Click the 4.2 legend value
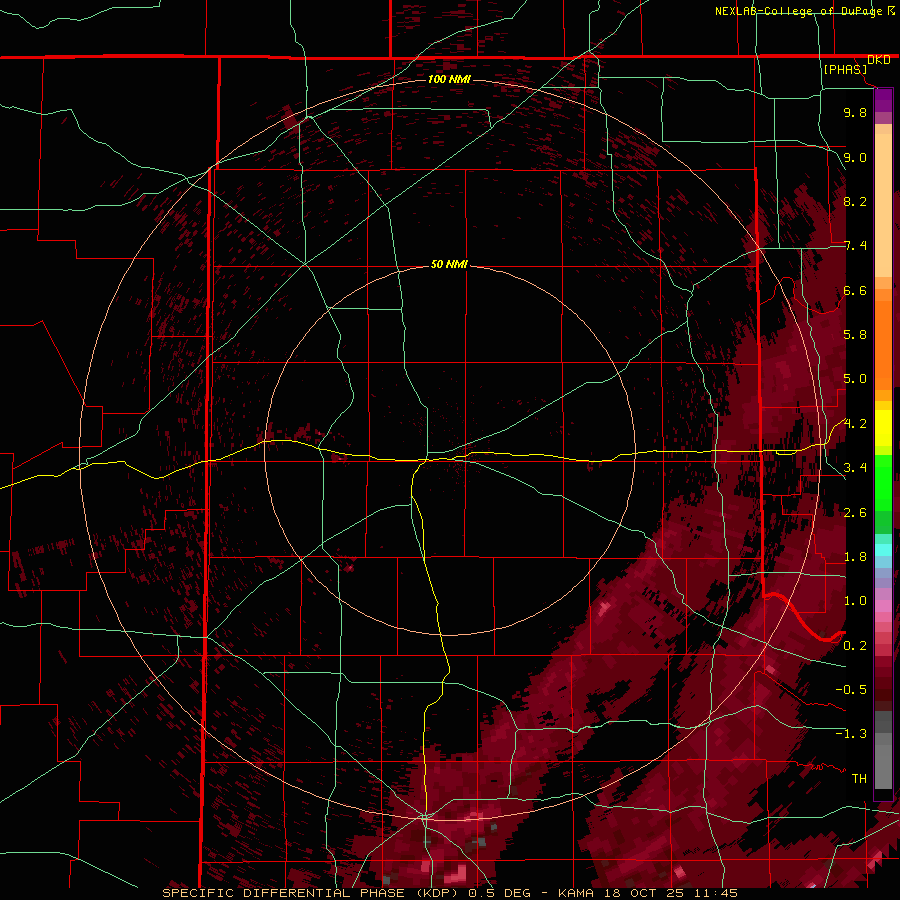This screenshot has width=900, height=900. coord(855,424)
